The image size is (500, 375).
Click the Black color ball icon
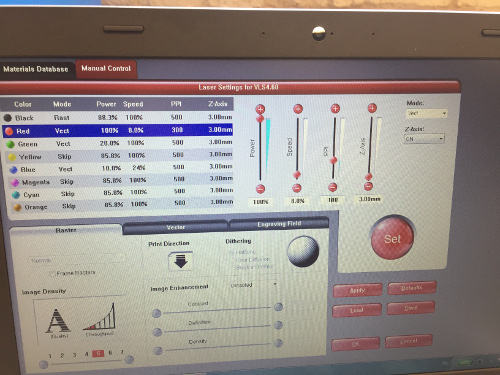pyautogui.click(x=8, y=118)
